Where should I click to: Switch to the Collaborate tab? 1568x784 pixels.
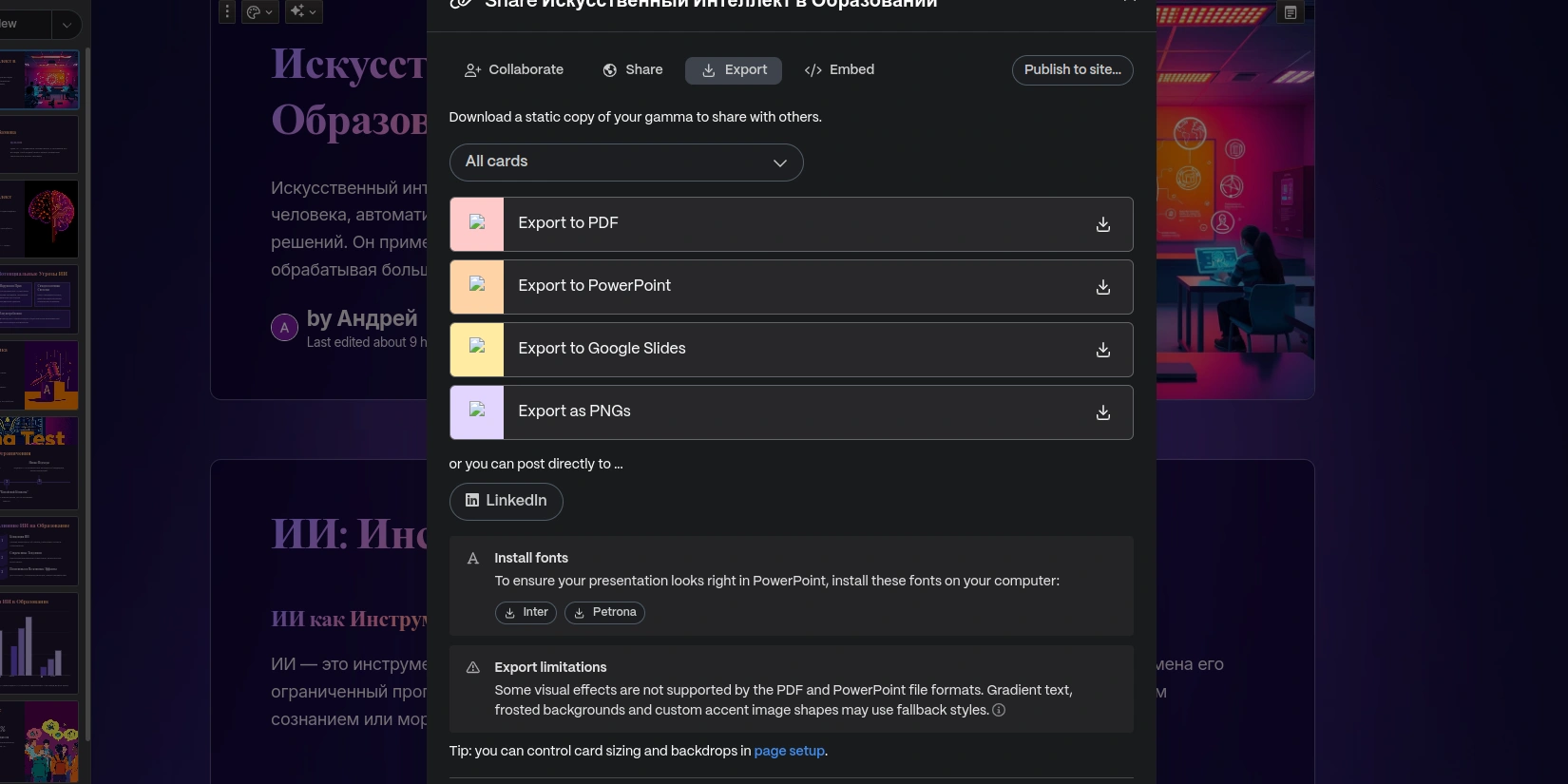coord(514,70)
